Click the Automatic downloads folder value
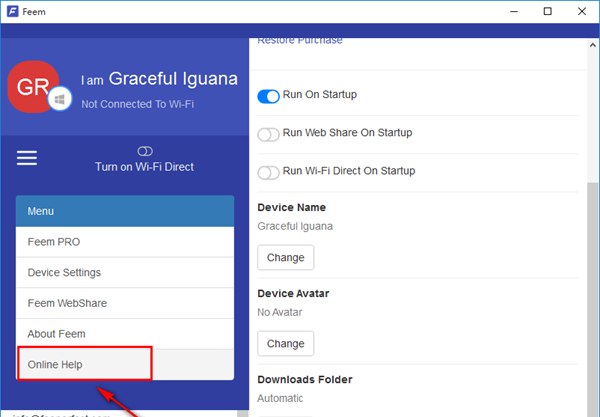This screenshot has width=600, height=417. (x=280, y=398)
